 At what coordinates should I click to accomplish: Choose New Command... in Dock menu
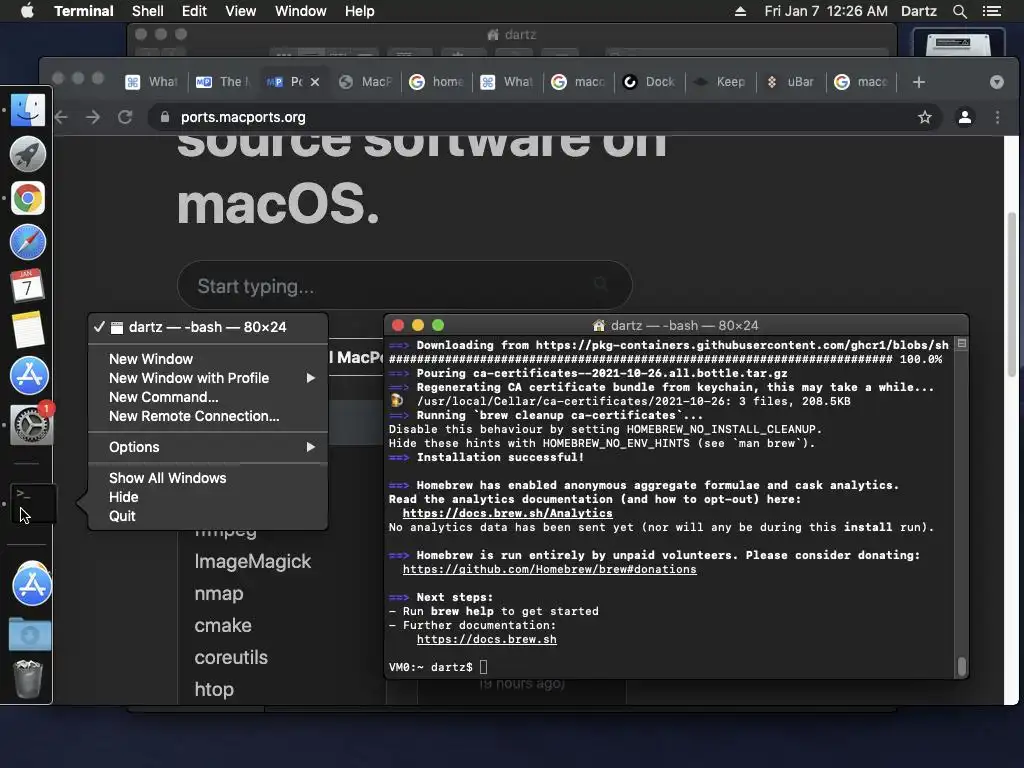tap(208, 396)
